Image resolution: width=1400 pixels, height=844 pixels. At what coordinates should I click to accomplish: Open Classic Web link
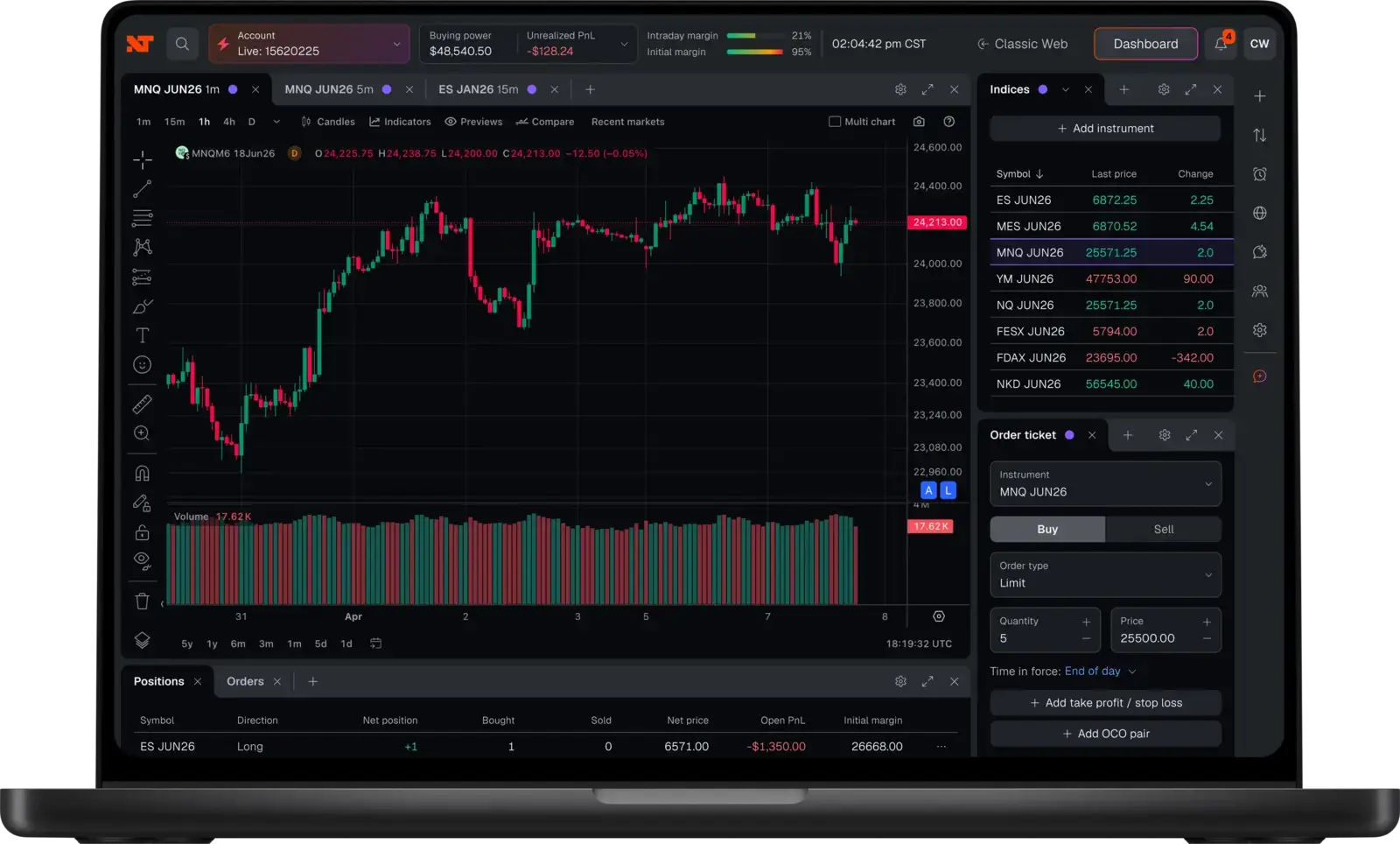tap(1022, 44)
